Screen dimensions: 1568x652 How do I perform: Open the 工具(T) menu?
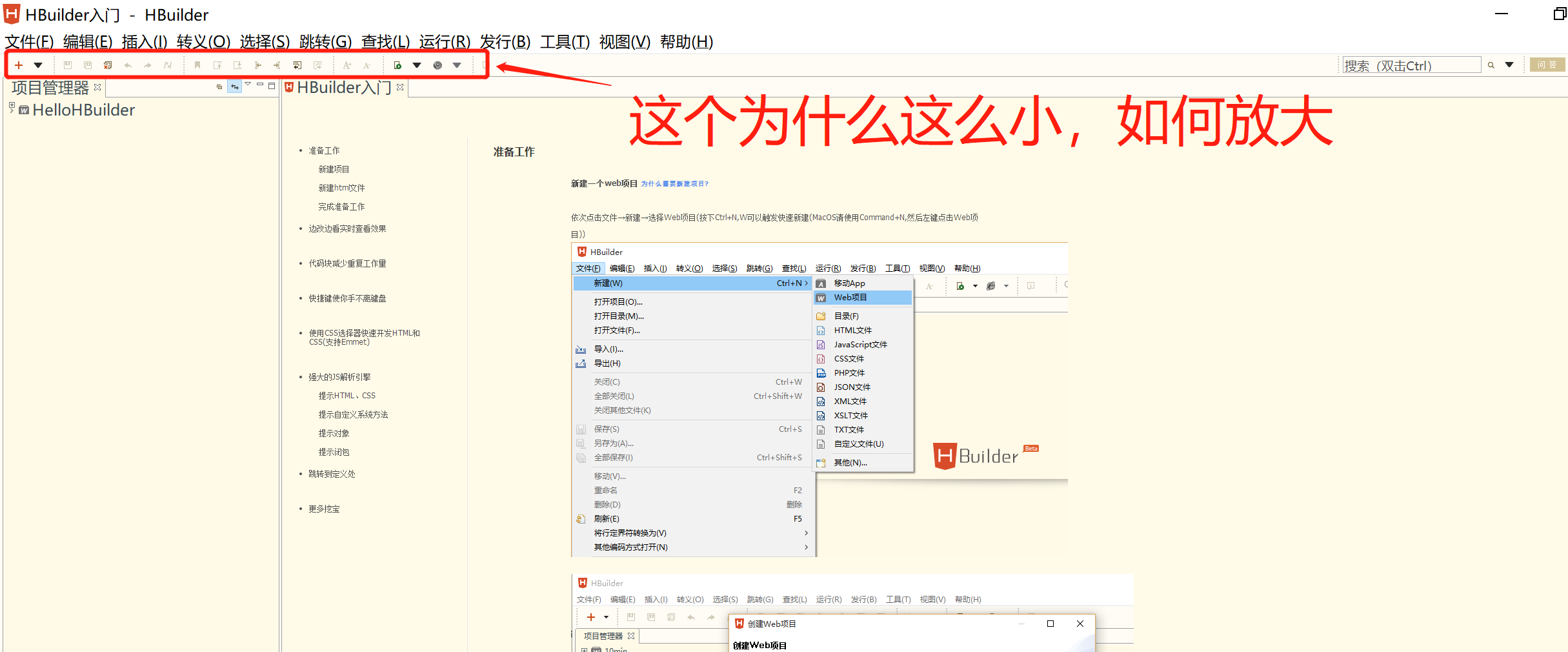click(x=565, y=42)
